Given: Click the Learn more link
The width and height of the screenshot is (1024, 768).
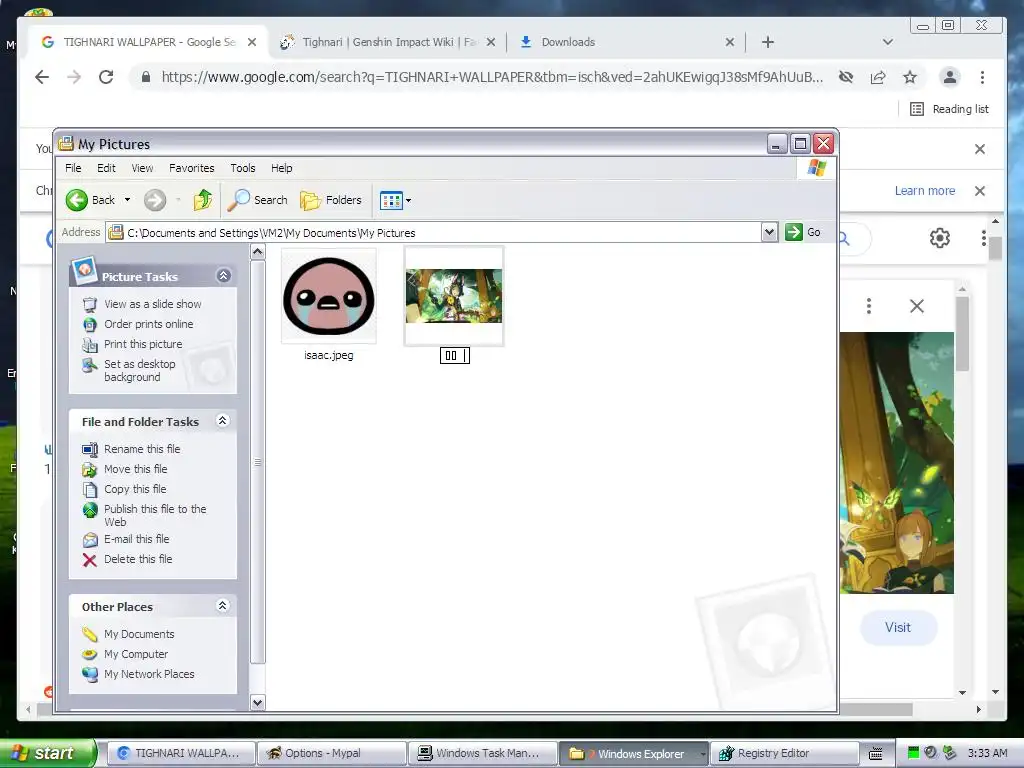Looking at the screenshot, I should tap(925, 191).
